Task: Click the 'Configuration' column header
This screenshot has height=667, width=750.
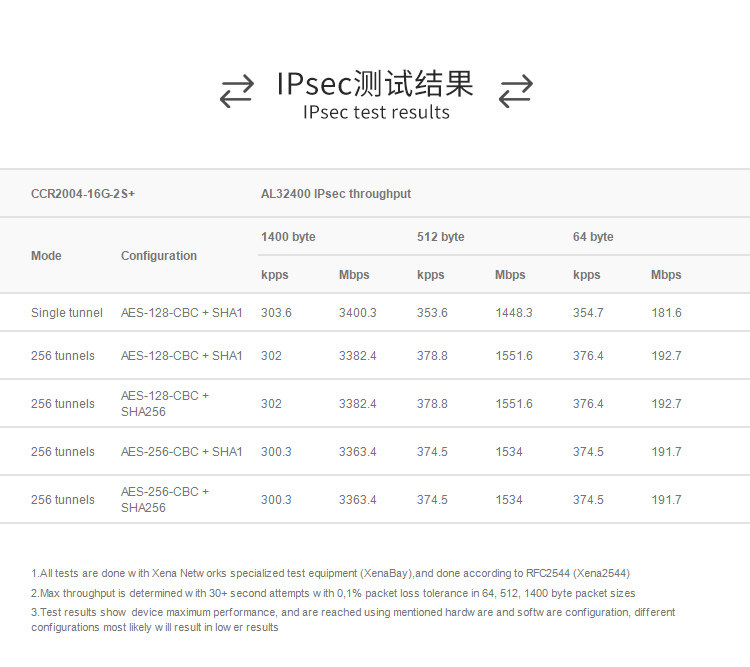Action: pos(159,256)
